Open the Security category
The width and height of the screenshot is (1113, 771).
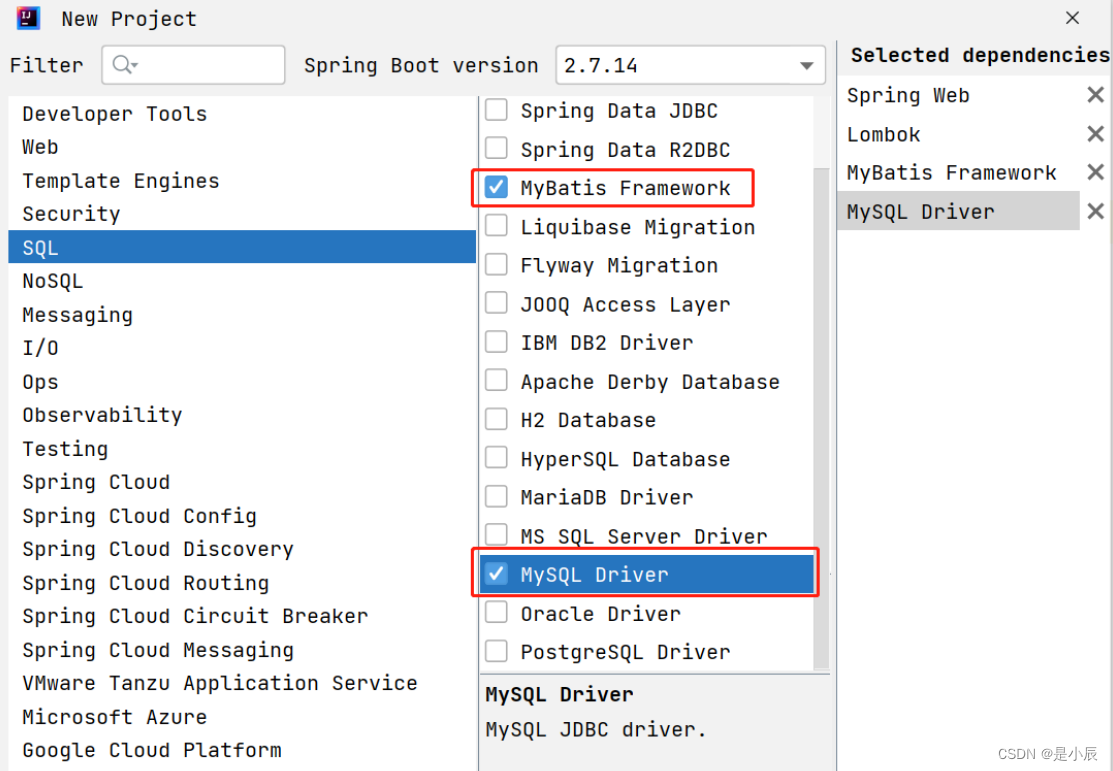tap(242, 214)
